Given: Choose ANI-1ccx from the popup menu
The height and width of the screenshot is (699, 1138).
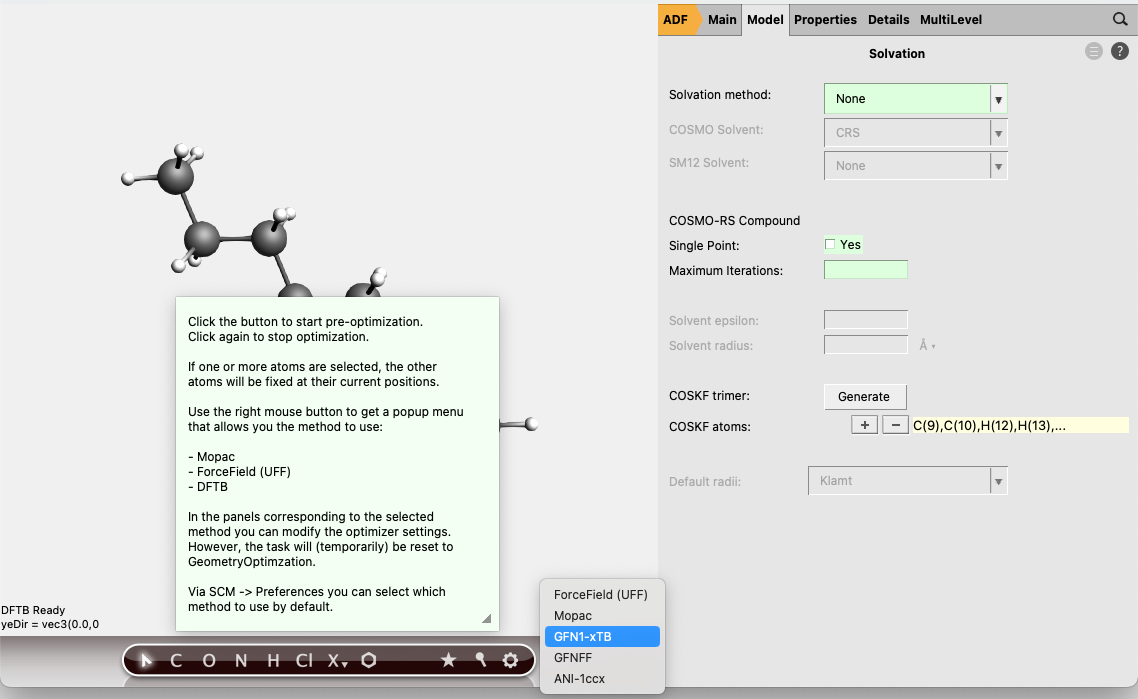Looking at the screenshot, I should [578, 679].
